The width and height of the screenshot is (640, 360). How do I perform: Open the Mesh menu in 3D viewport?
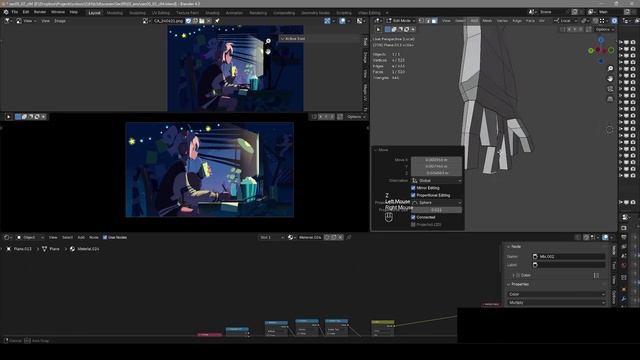coord(487,20)
